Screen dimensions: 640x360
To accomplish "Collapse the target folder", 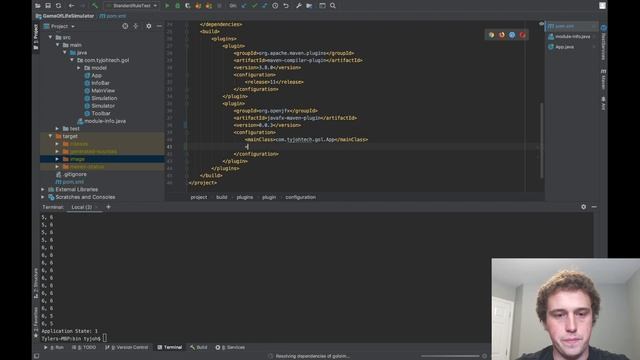I will coord(50,136).
